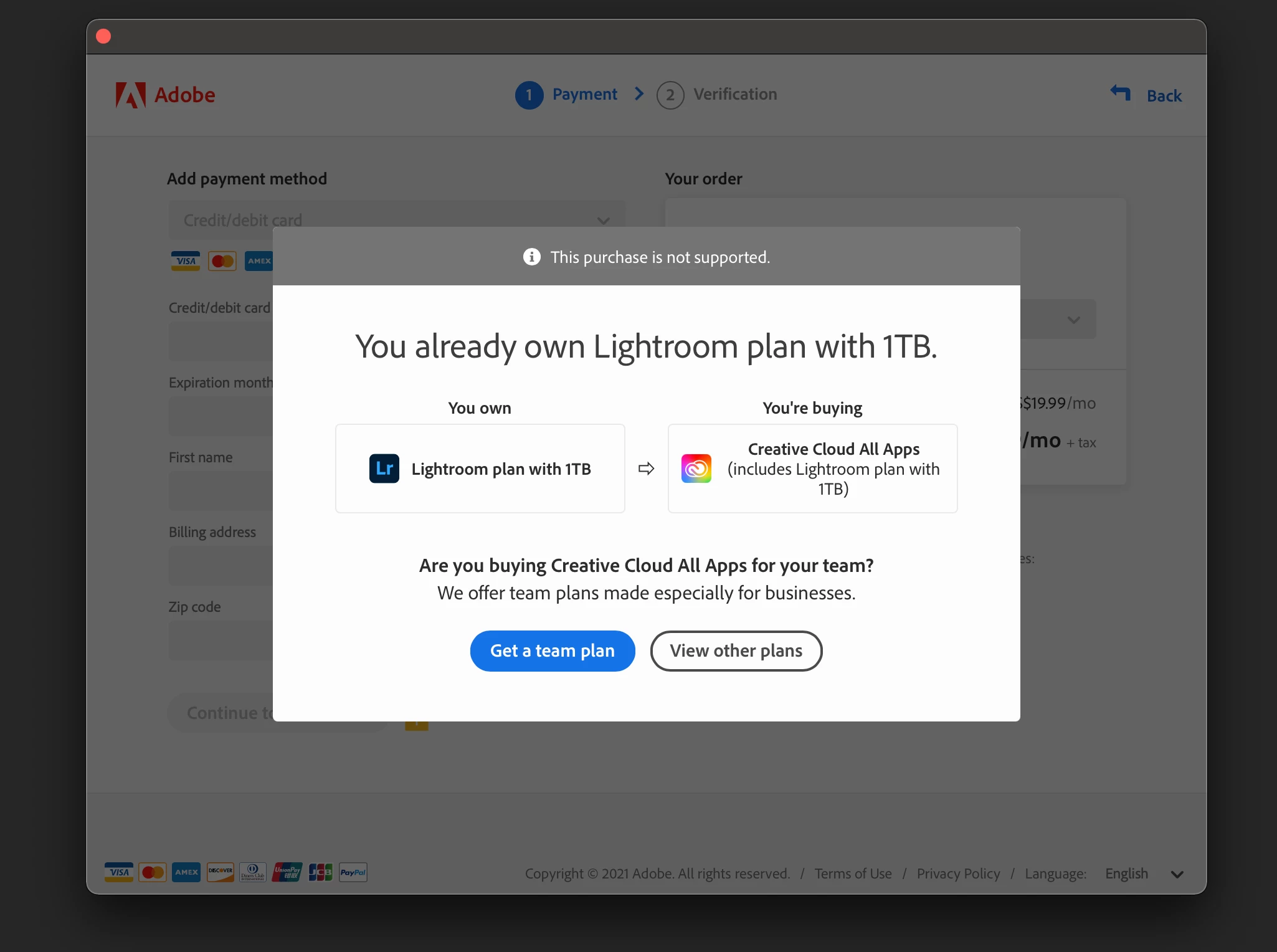Screen dimensions: 1277x952
Task: Click the Back arrow icon
Action: pyautogui.click(x=1121, y=94)
